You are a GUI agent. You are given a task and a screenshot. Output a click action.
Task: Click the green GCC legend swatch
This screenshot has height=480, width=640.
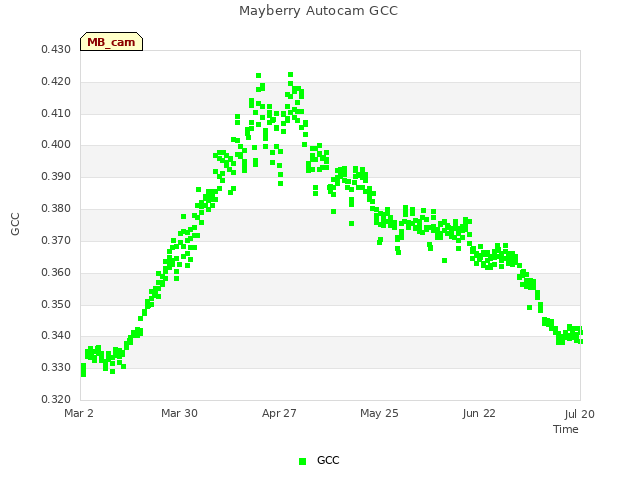point(302,461)
